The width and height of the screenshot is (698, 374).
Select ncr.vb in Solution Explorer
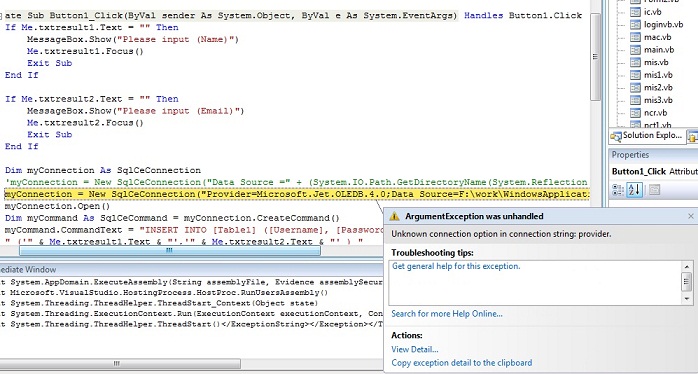pyautogui.click(x=655, y=113)
